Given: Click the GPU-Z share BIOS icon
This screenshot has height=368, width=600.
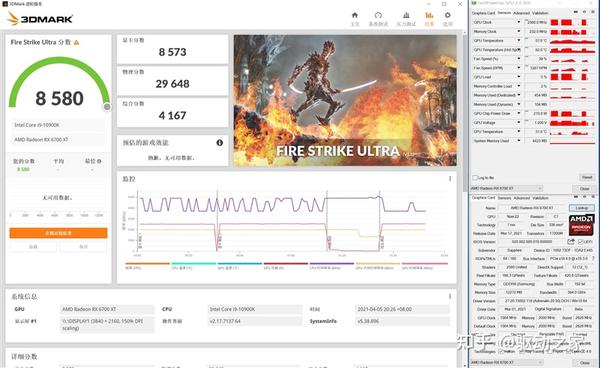Looking at the screenshot, I should (x=571, y=241).
